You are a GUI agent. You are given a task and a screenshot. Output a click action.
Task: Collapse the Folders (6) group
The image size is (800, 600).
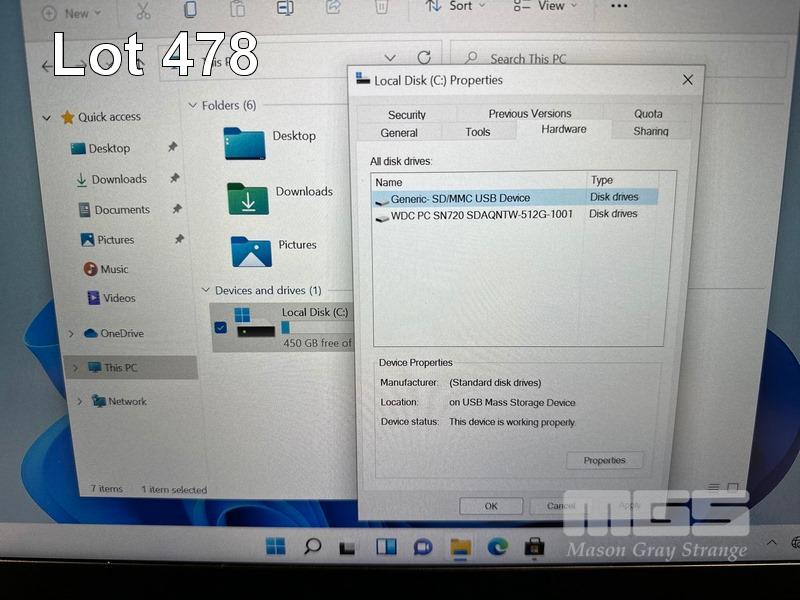192,105
